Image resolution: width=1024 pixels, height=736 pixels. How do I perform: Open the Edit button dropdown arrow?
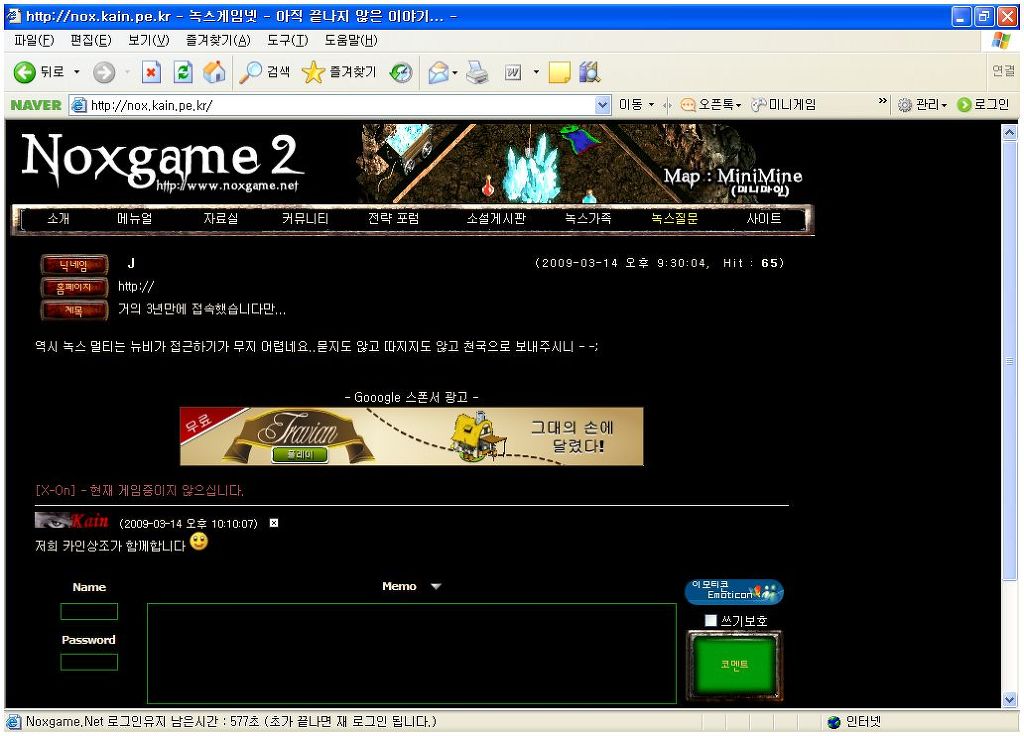(x=536, y=72)
